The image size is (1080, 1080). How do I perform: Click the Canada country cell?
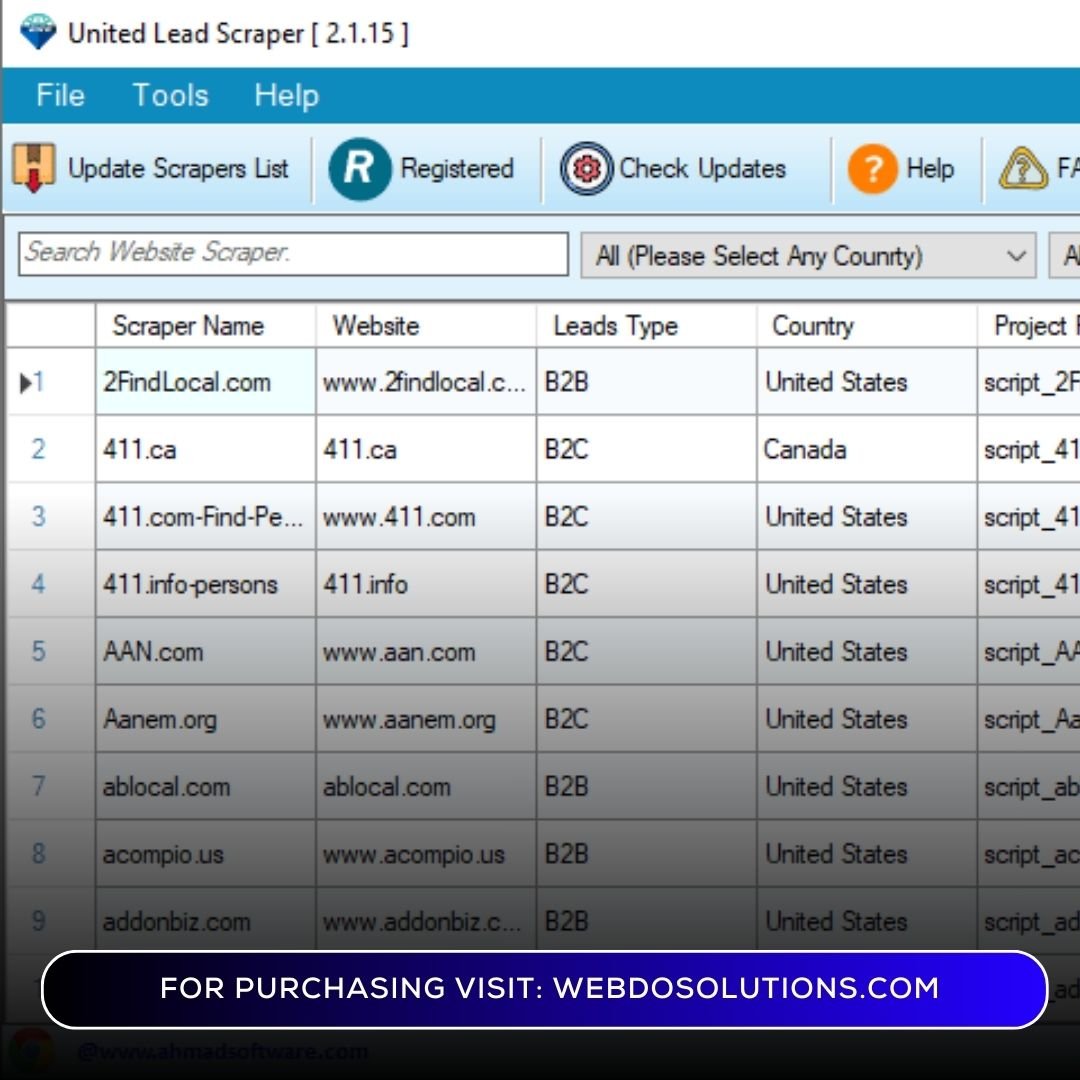[x=866, y=449]
